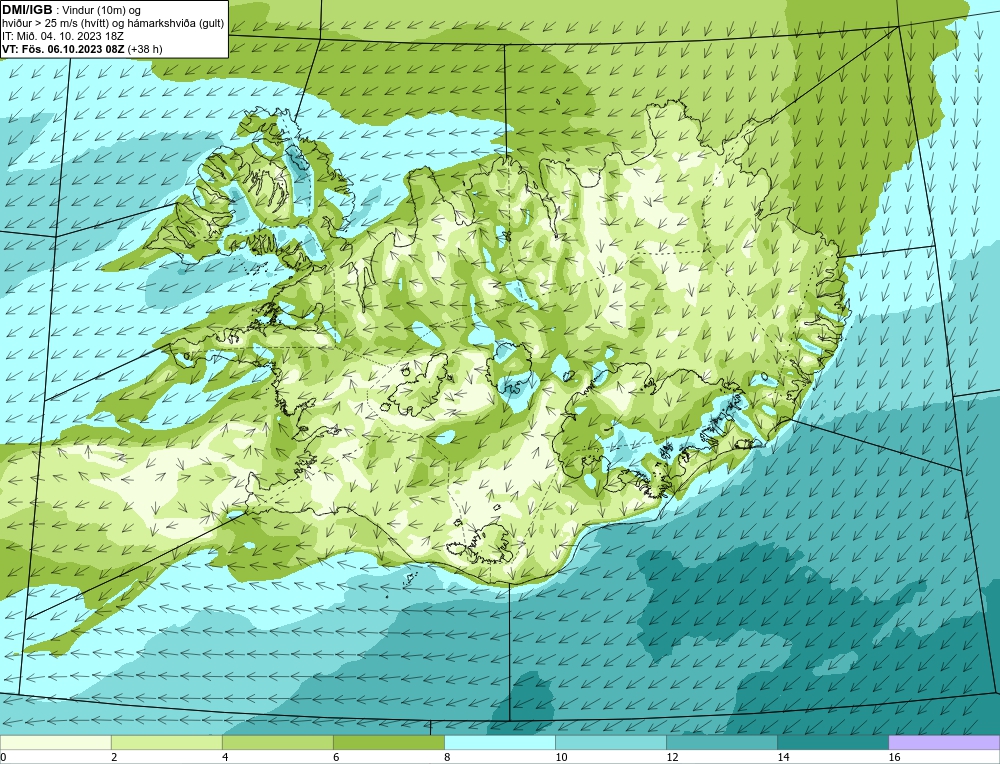
Task: Click the 'VT: Fös. 06.10.2023 08Z' valid time line
Action: 63,48
